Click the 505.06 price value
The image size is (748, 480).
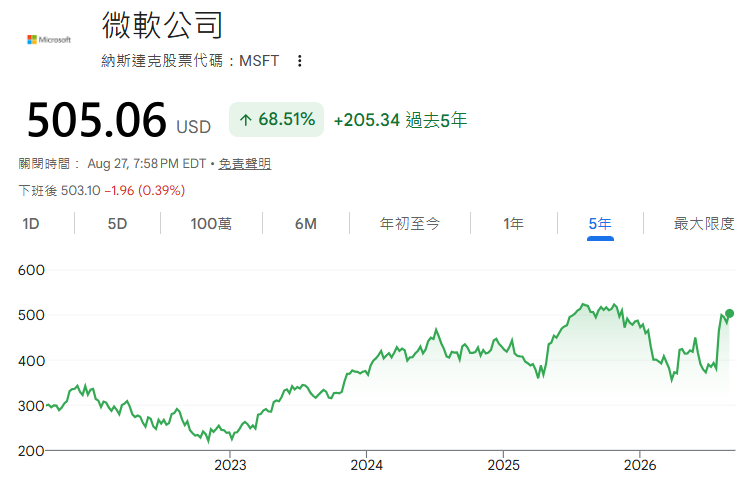97,120
